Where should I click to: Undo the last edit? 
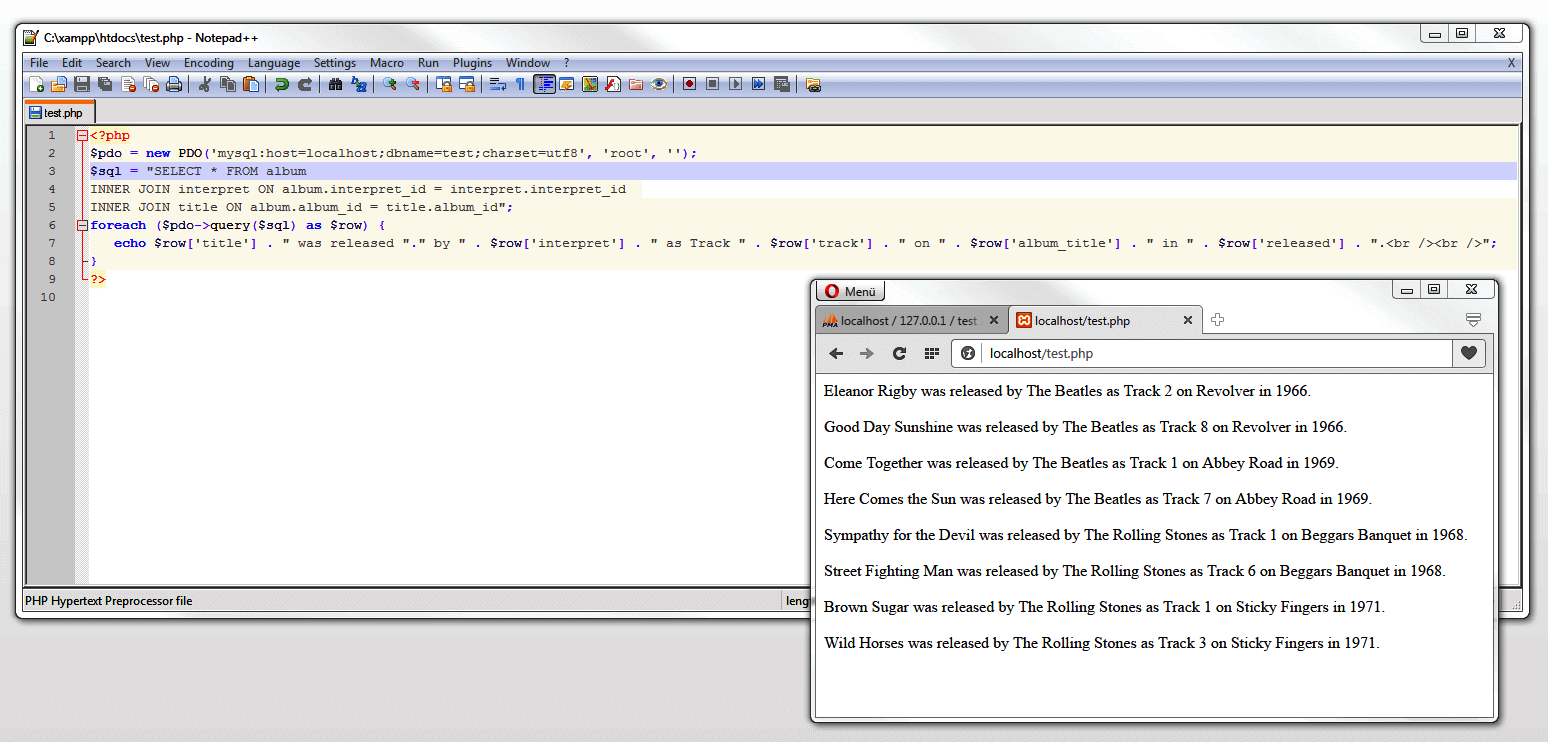[282, 84]
